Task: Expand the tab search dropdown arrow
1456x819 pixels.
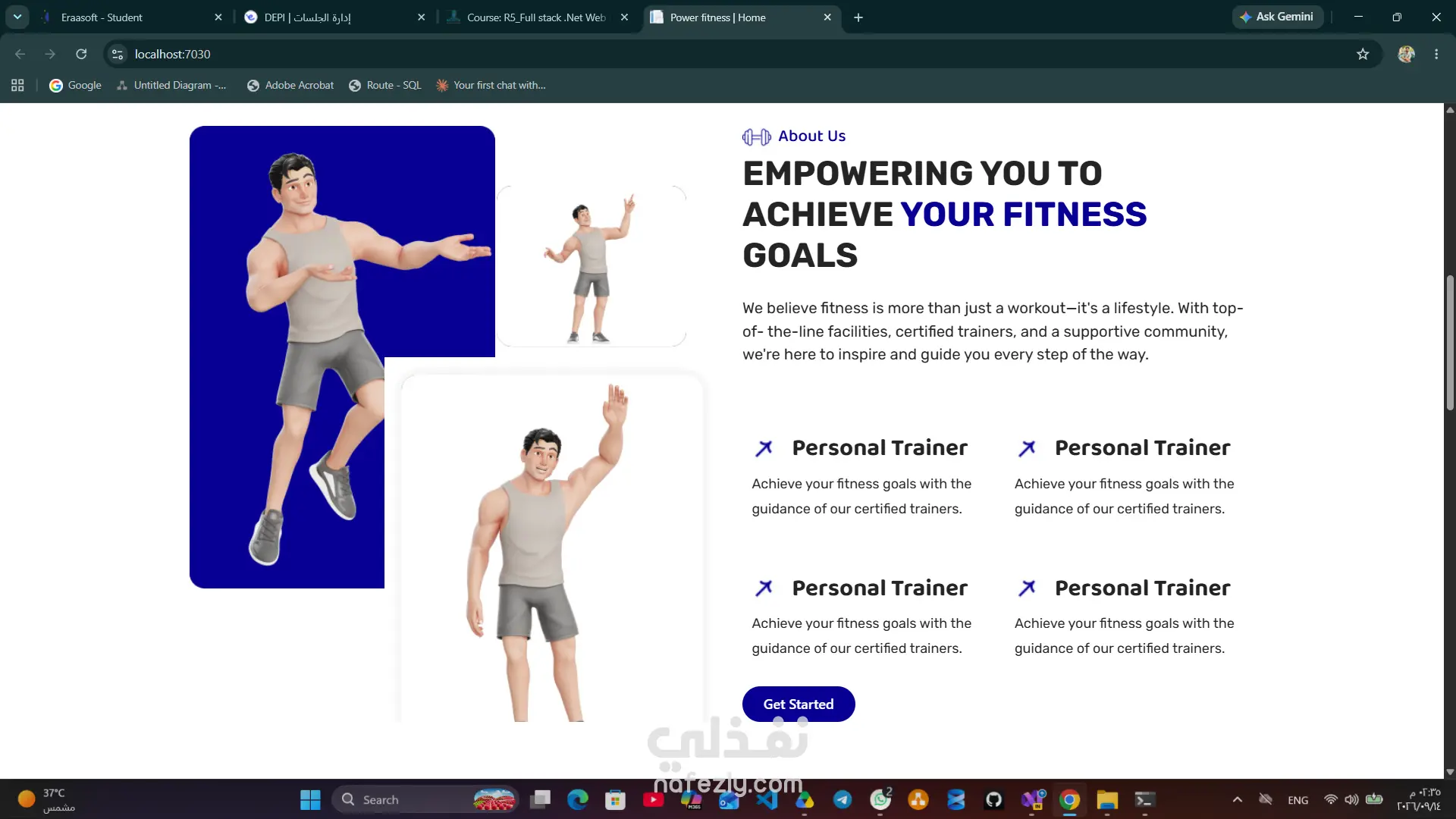Action: point(17,17)
